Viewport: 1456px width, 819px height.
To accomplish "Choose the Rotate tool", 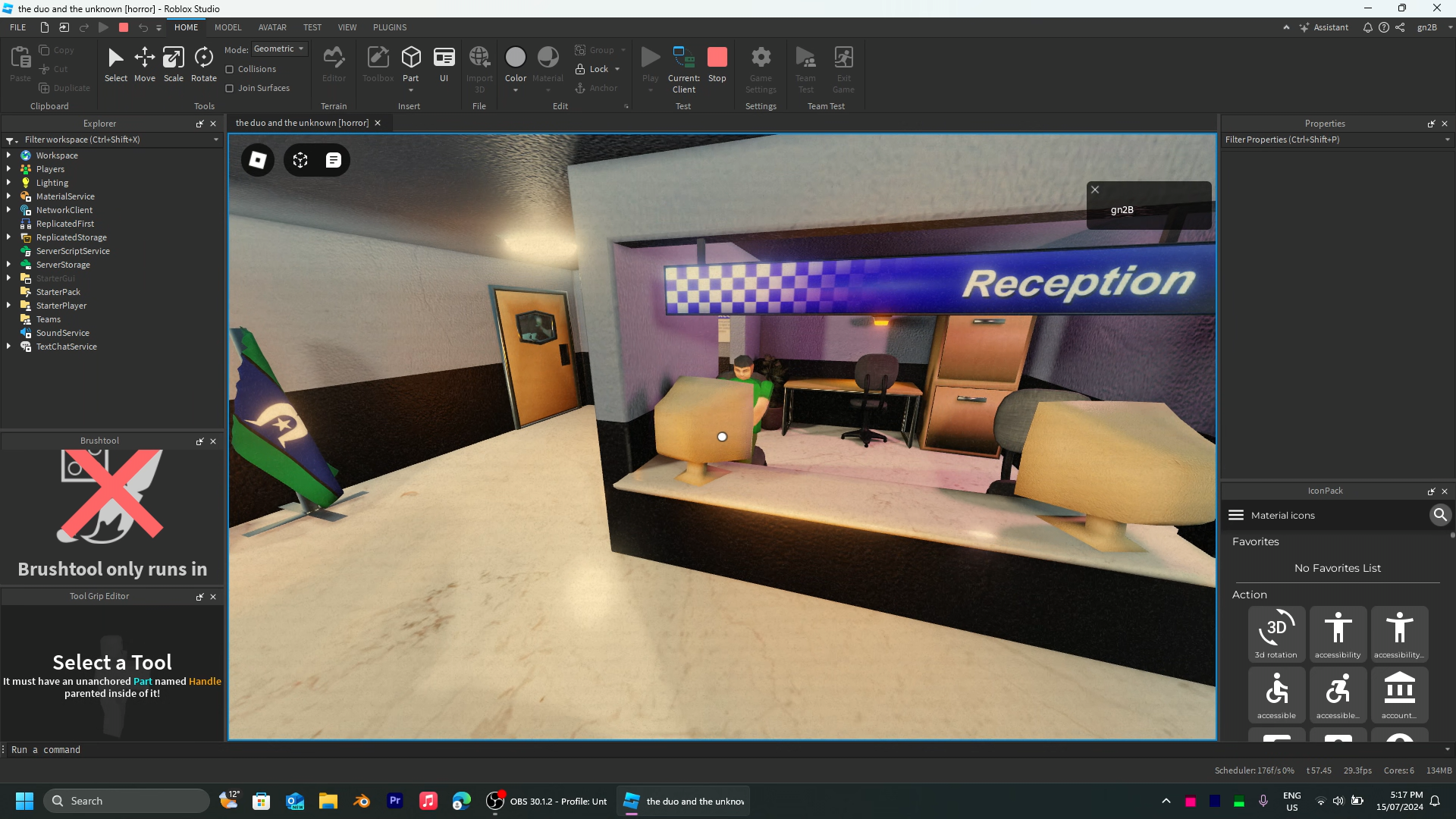I will click(x=203, y=64).
